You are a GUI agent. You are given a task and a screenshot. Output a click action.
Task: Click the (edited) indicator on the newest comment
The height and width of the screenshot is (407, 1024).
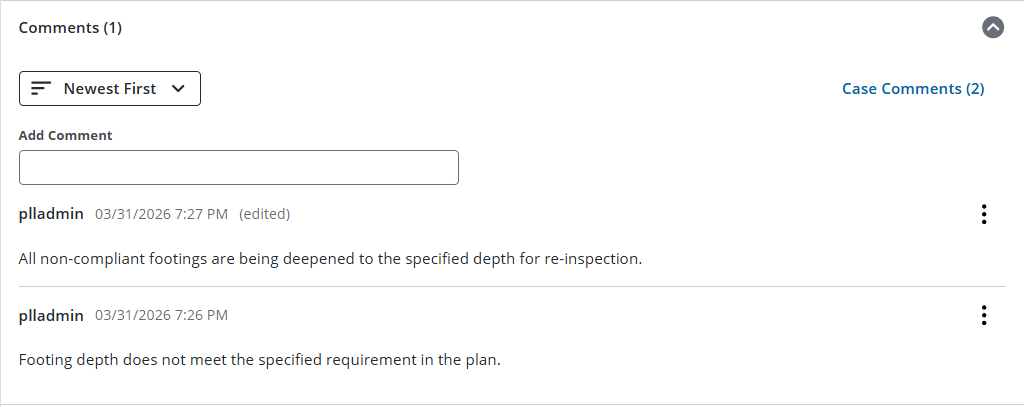pos(264,214)
